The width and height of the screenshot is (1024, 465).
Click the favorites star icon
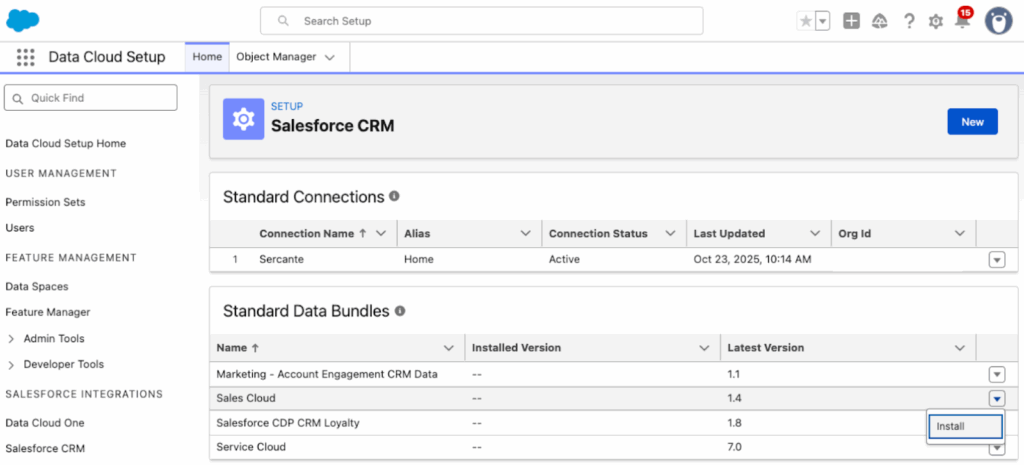click(806, 21)
